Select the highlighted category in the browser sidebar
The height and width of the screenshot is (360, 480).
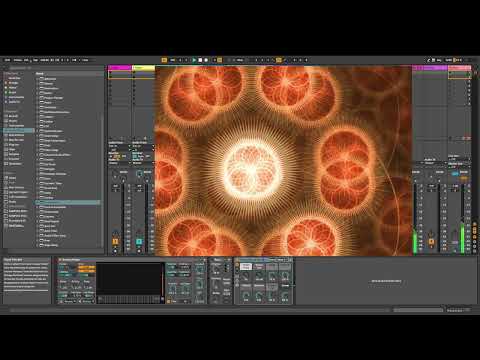19,130
